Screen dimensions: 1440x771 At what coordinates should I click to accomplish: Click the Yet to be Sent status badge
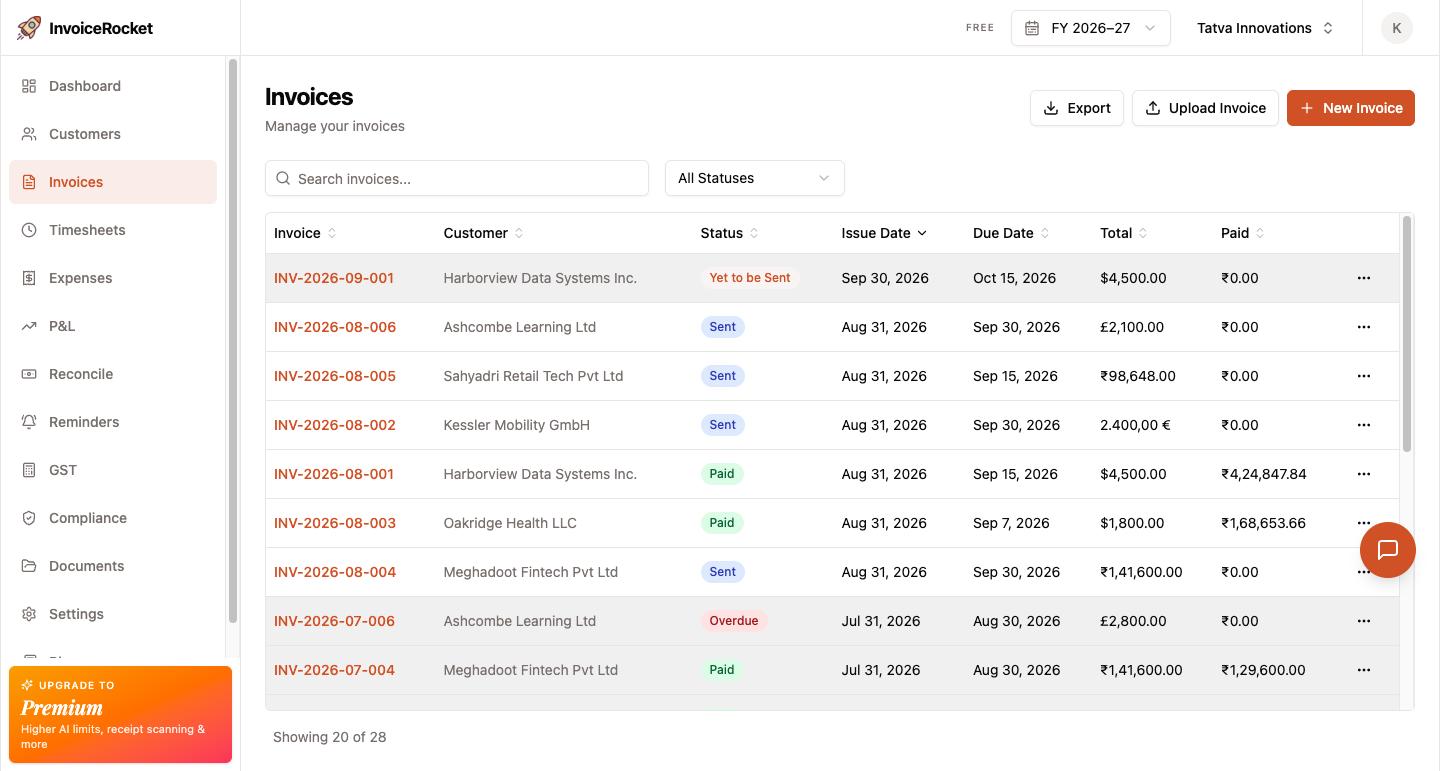(750, 278)
